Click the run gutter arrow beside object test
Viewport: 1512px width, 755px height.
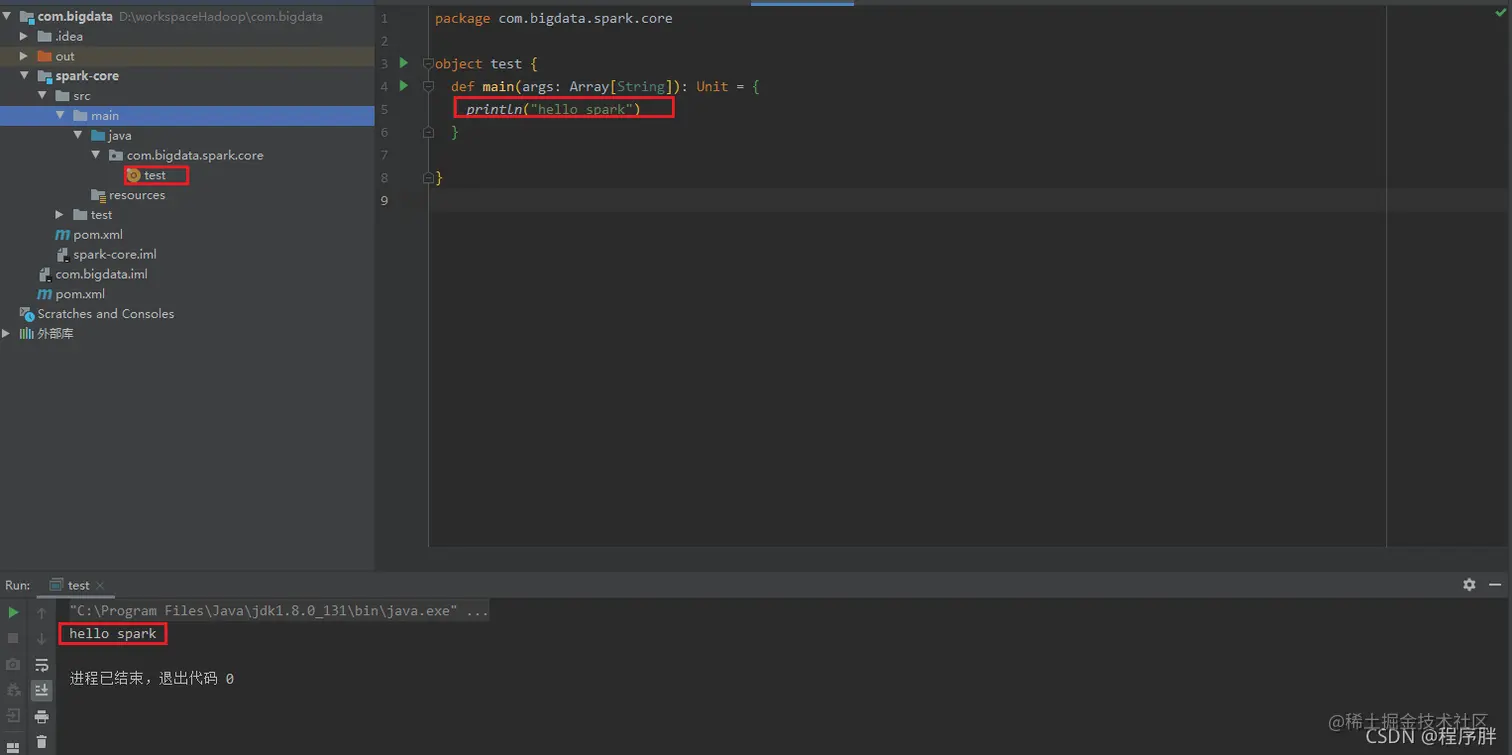404,63
